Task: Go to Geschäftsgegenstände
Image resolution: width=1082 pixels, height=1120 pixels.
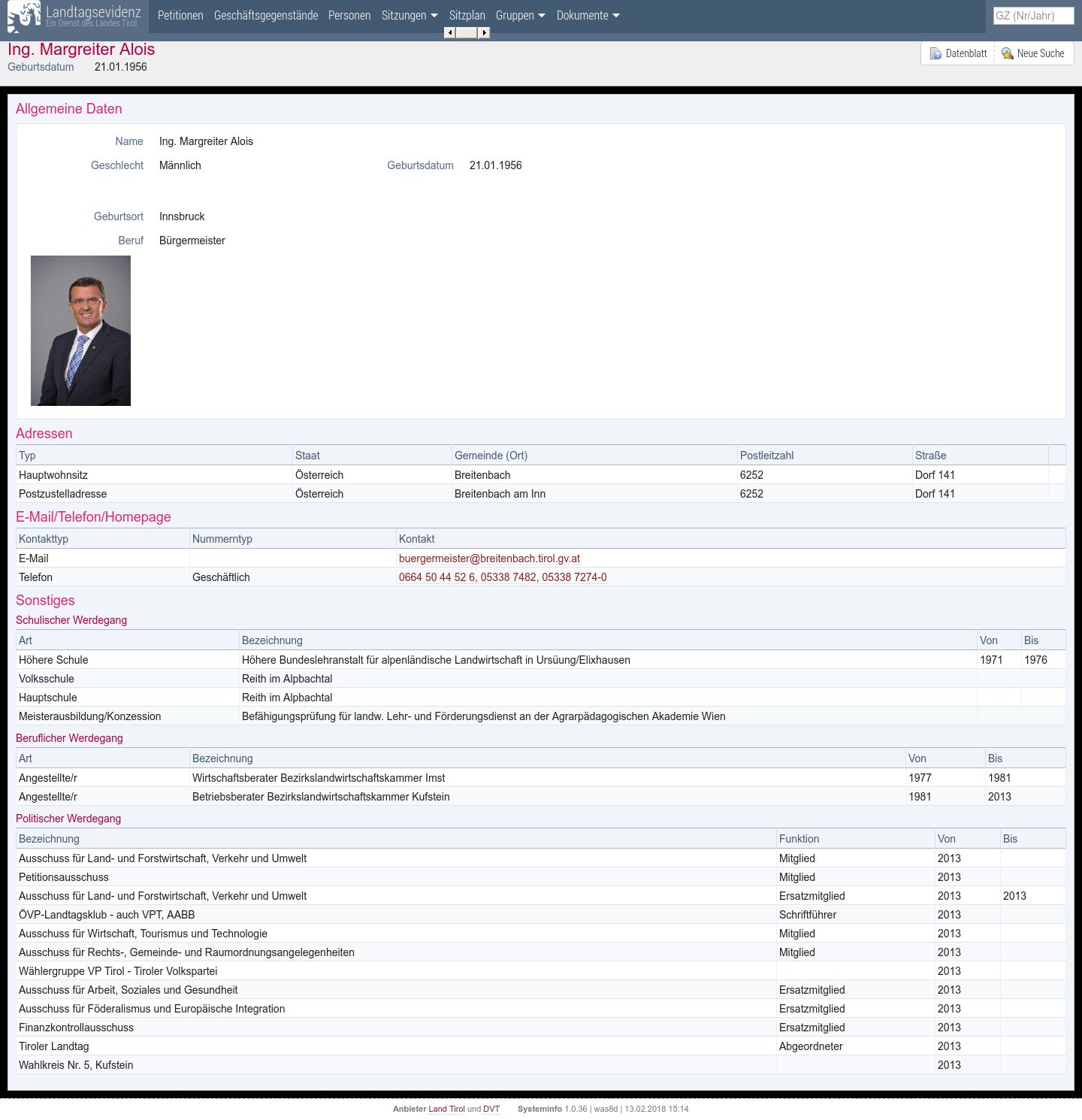Action: (266, 16)
